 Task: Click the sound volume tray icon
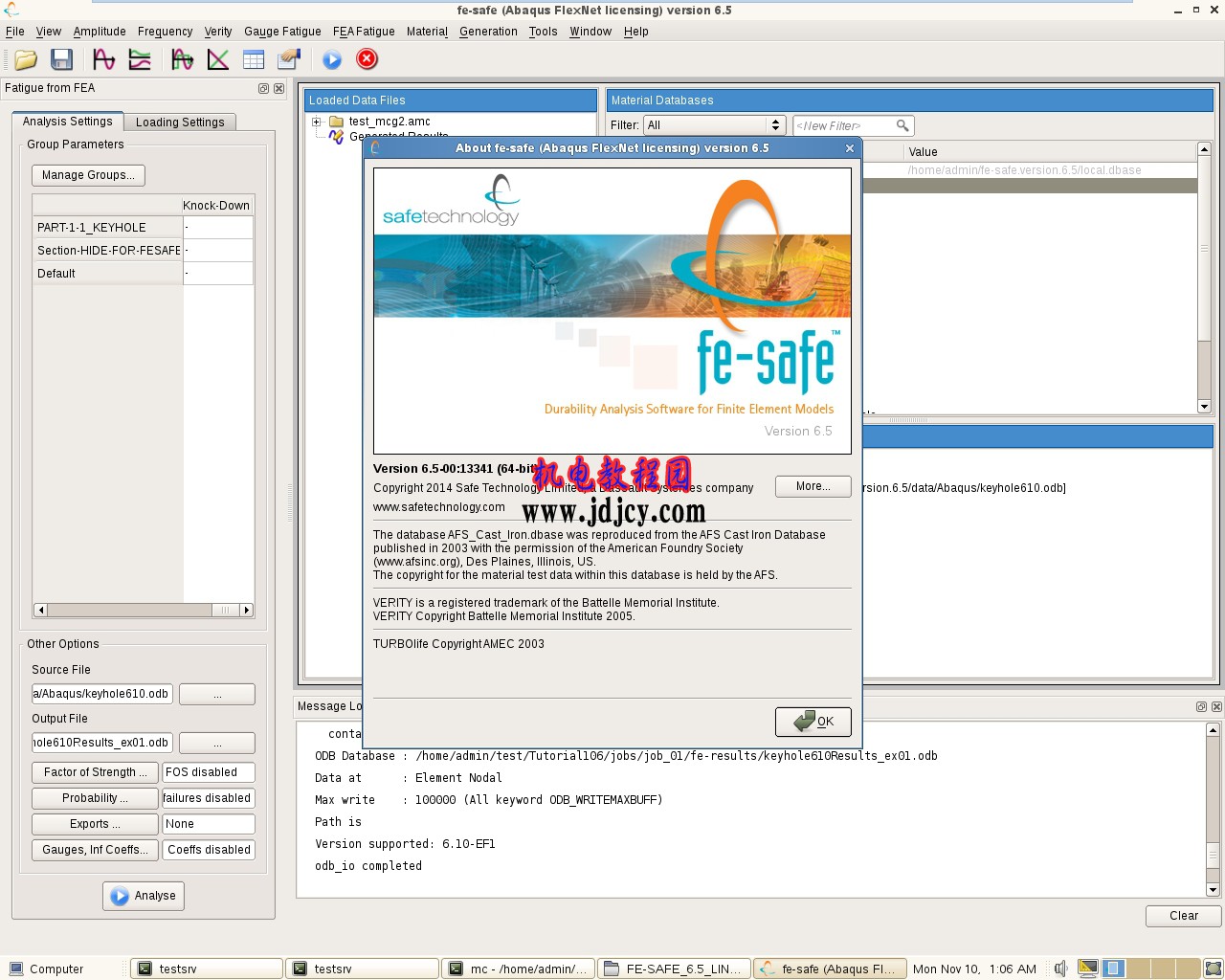(x=1060, y=969)
